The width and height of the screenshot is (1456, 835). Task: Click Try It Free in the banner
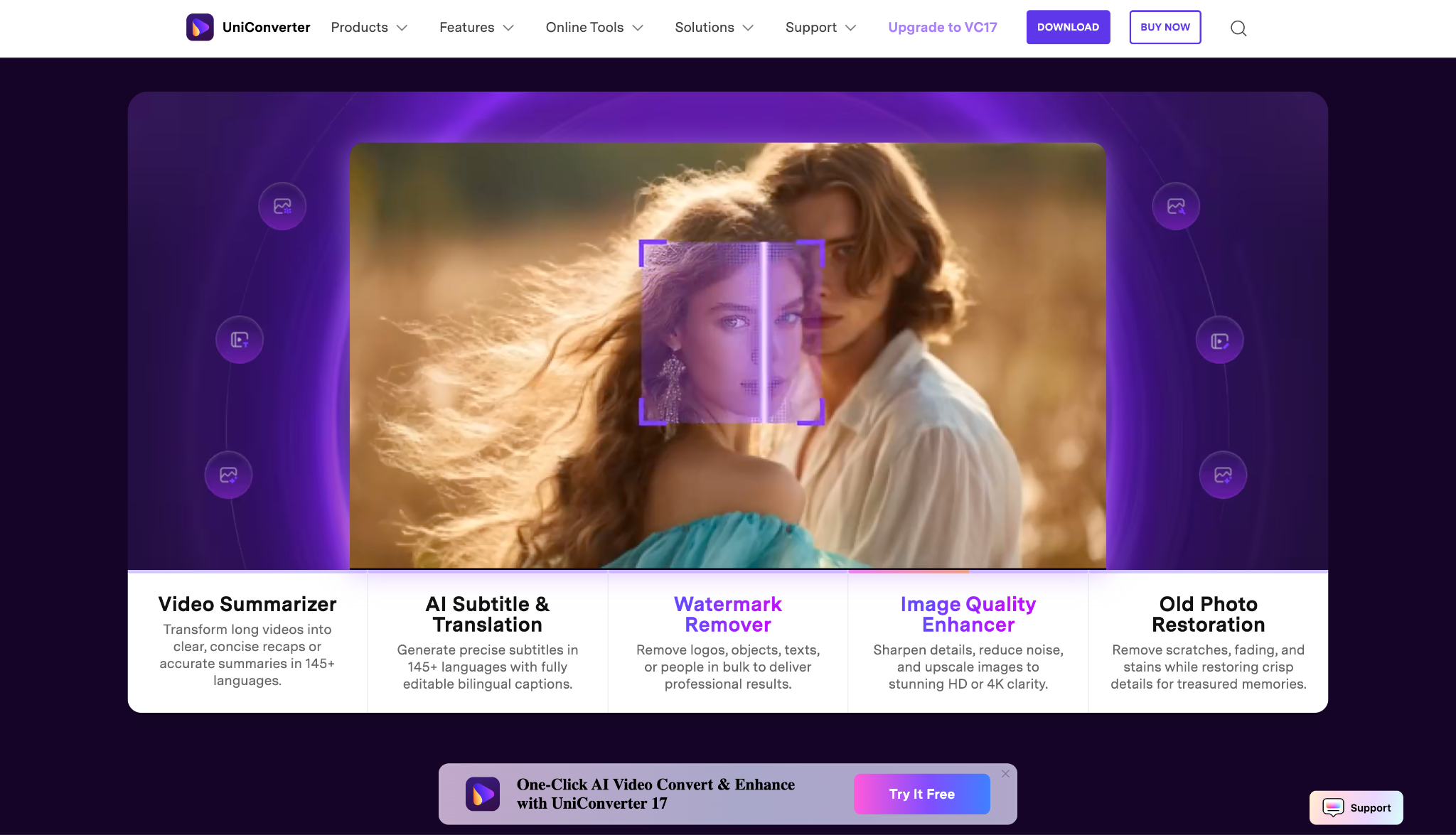click(x=921, y=794)
